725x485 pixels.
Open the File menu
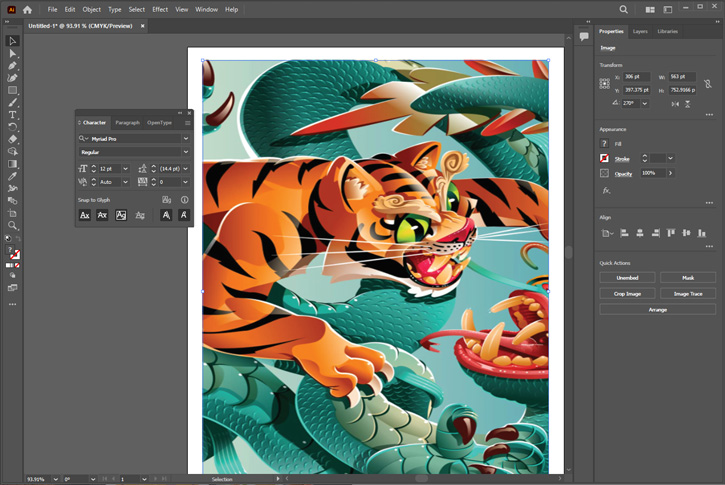(x=52, y=9)
